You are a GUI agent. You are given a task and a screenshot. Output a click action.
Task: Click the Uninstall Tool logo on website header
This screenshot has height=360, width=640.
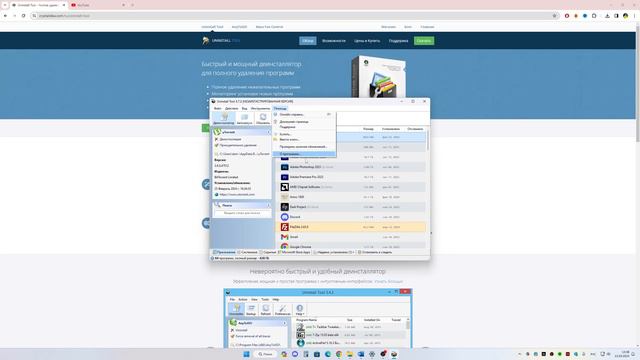pos(221,40)
